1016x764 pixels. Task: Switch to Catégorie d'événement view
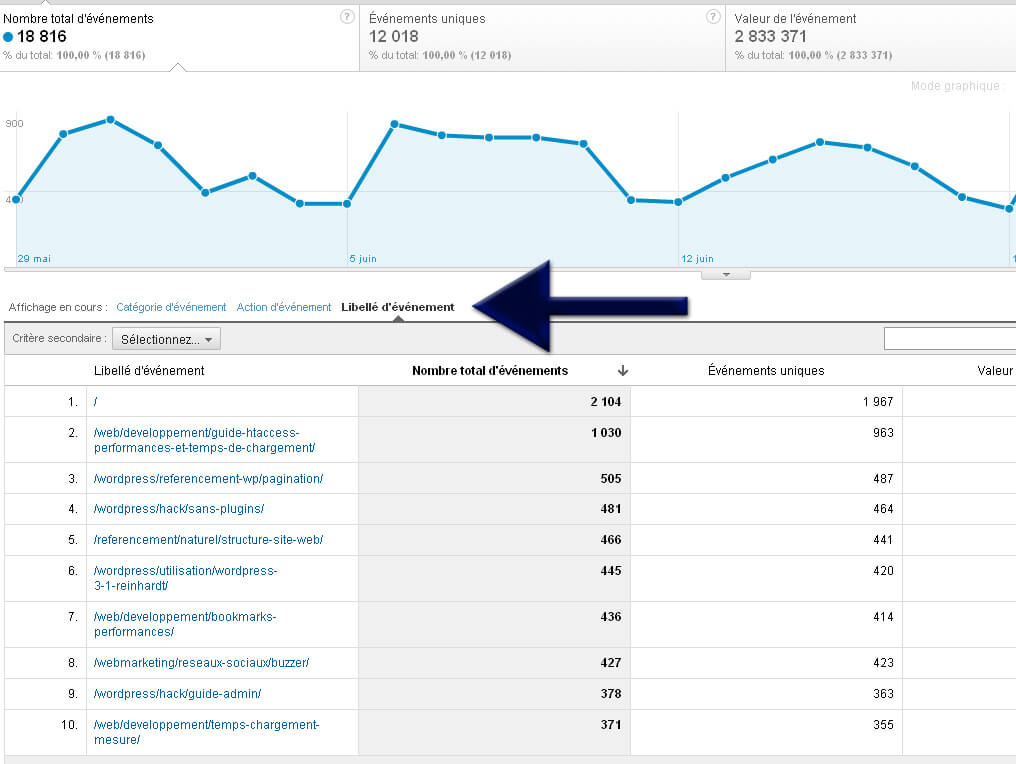171,307
